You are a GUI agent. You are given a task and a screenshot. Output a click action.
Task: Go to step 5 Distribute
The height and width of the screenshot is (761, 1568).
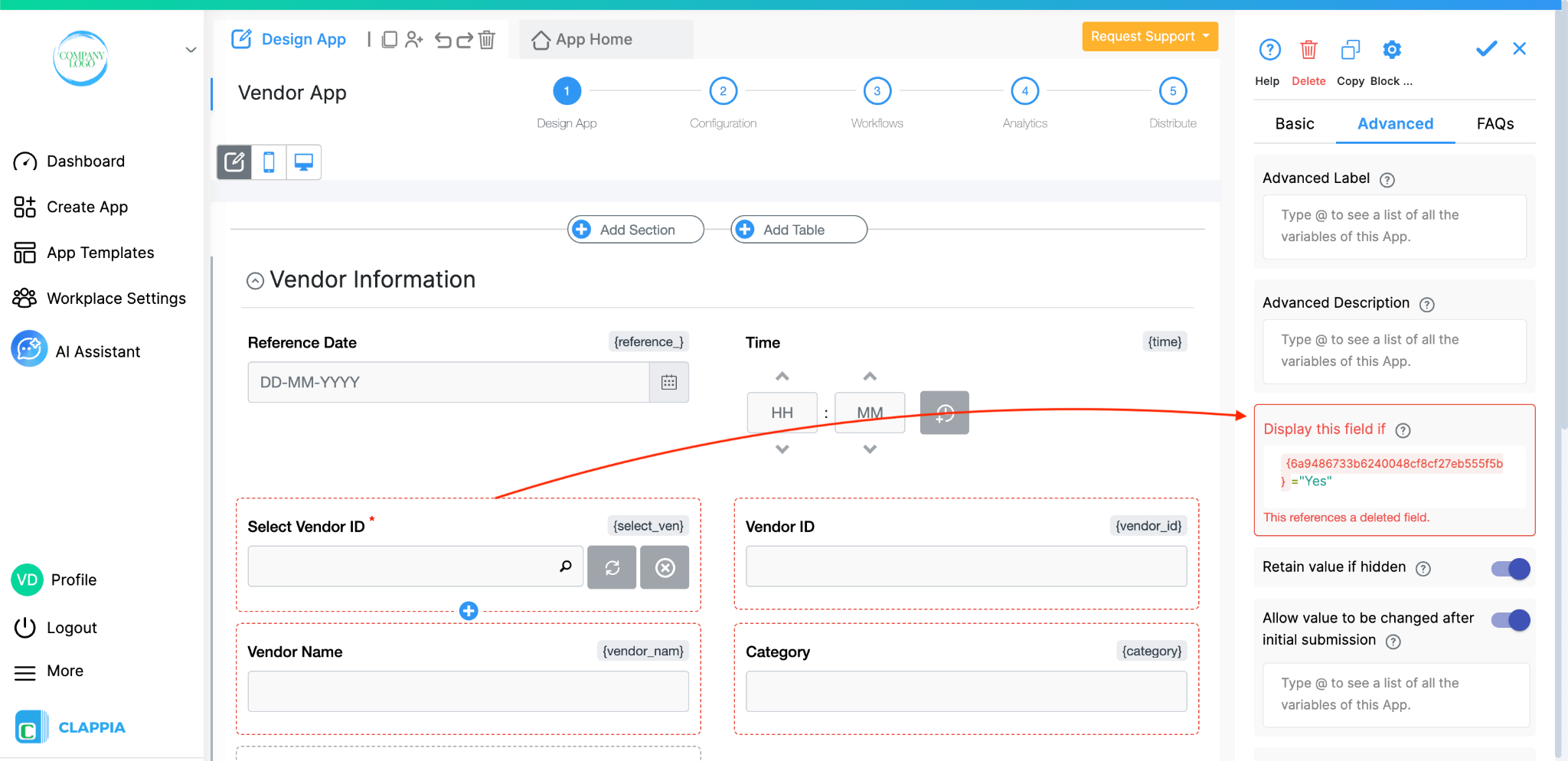pyautogui.click(x=1172, y=91)
